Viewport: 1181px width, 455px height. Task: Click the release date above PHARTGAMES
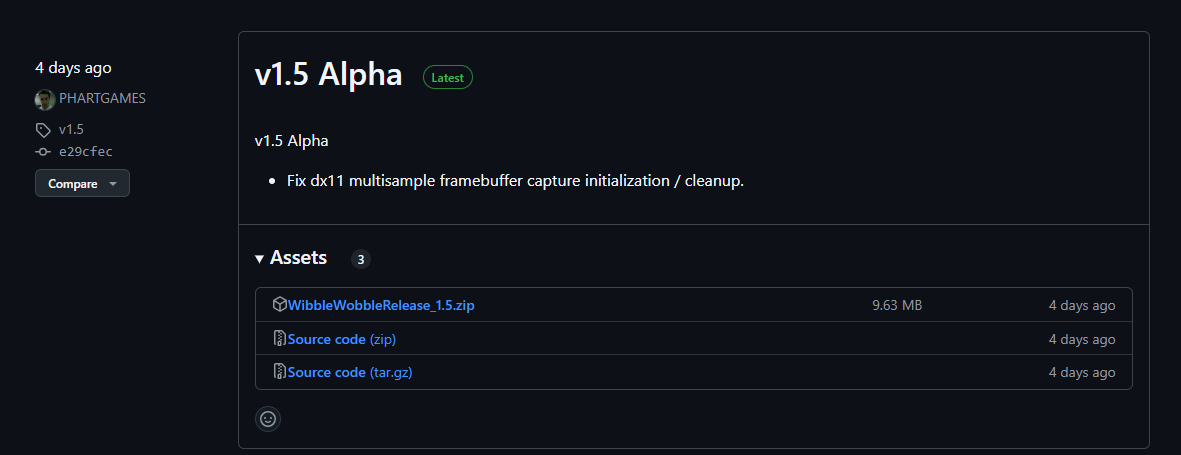73,68
